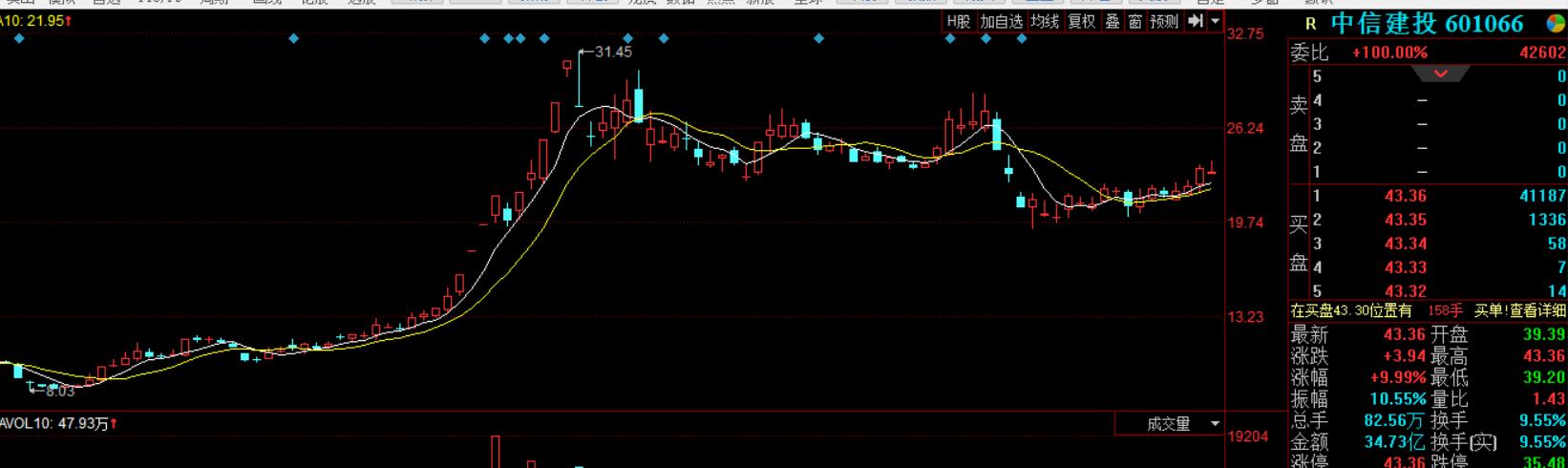Viewport: 1568px width, 468px height.
Task: Click the 26.24 price axis label
Action: pos(1245,128)
